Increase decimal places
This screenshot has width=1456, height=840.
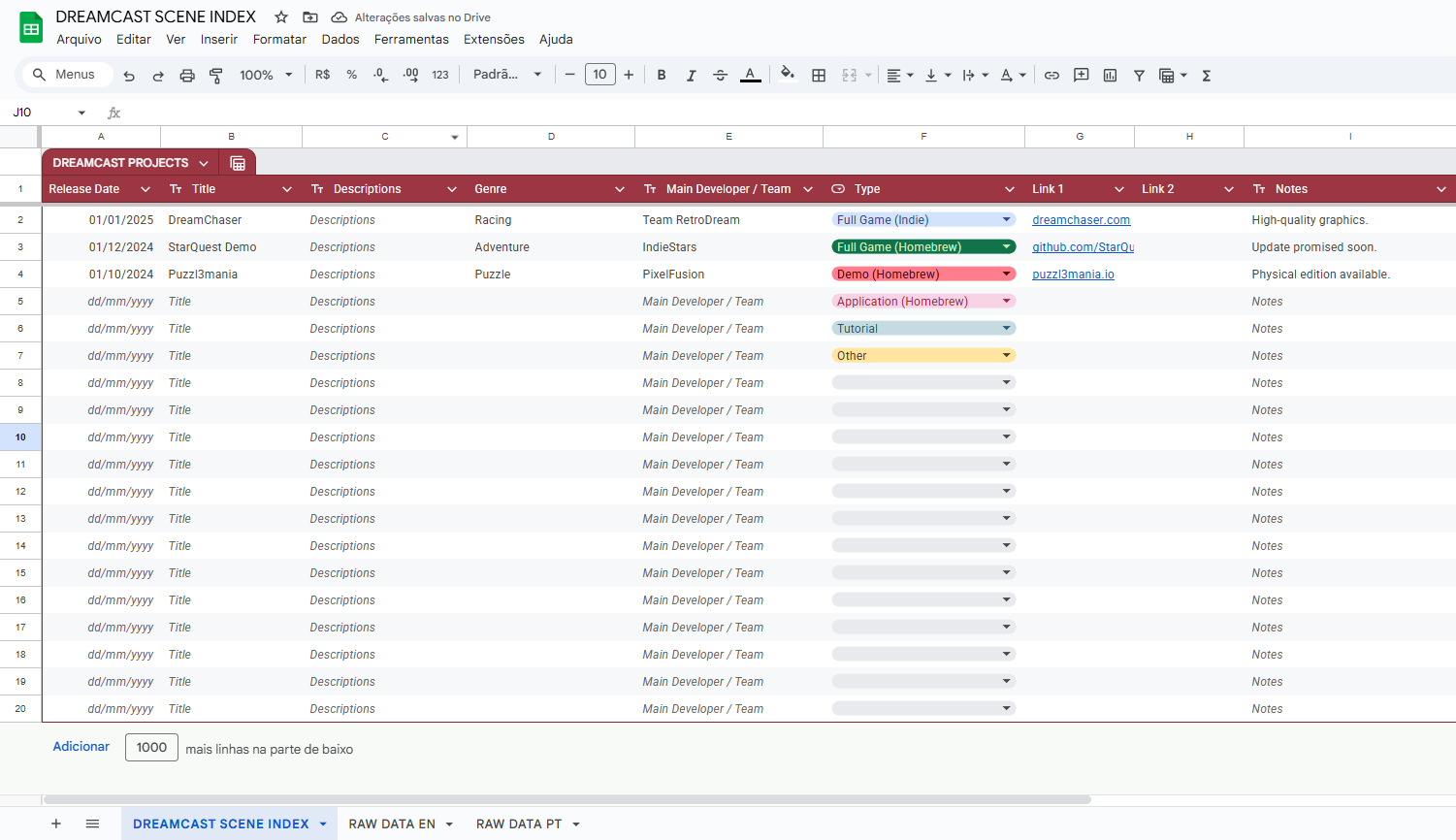(x=410, y=75)
